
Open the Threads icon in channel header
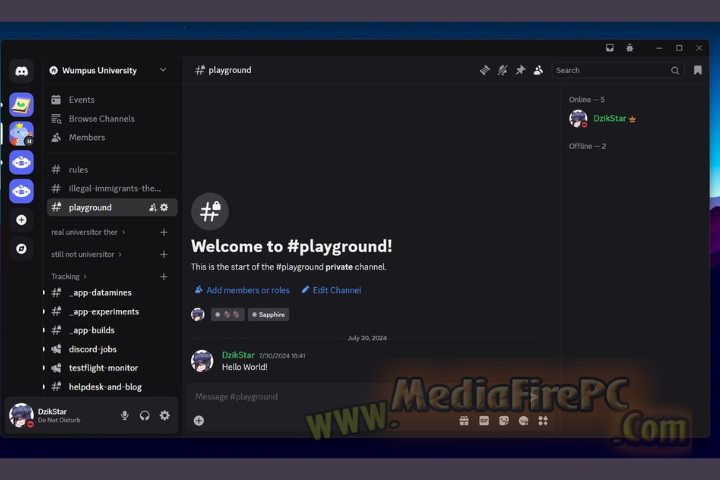[x=485, y=70]
